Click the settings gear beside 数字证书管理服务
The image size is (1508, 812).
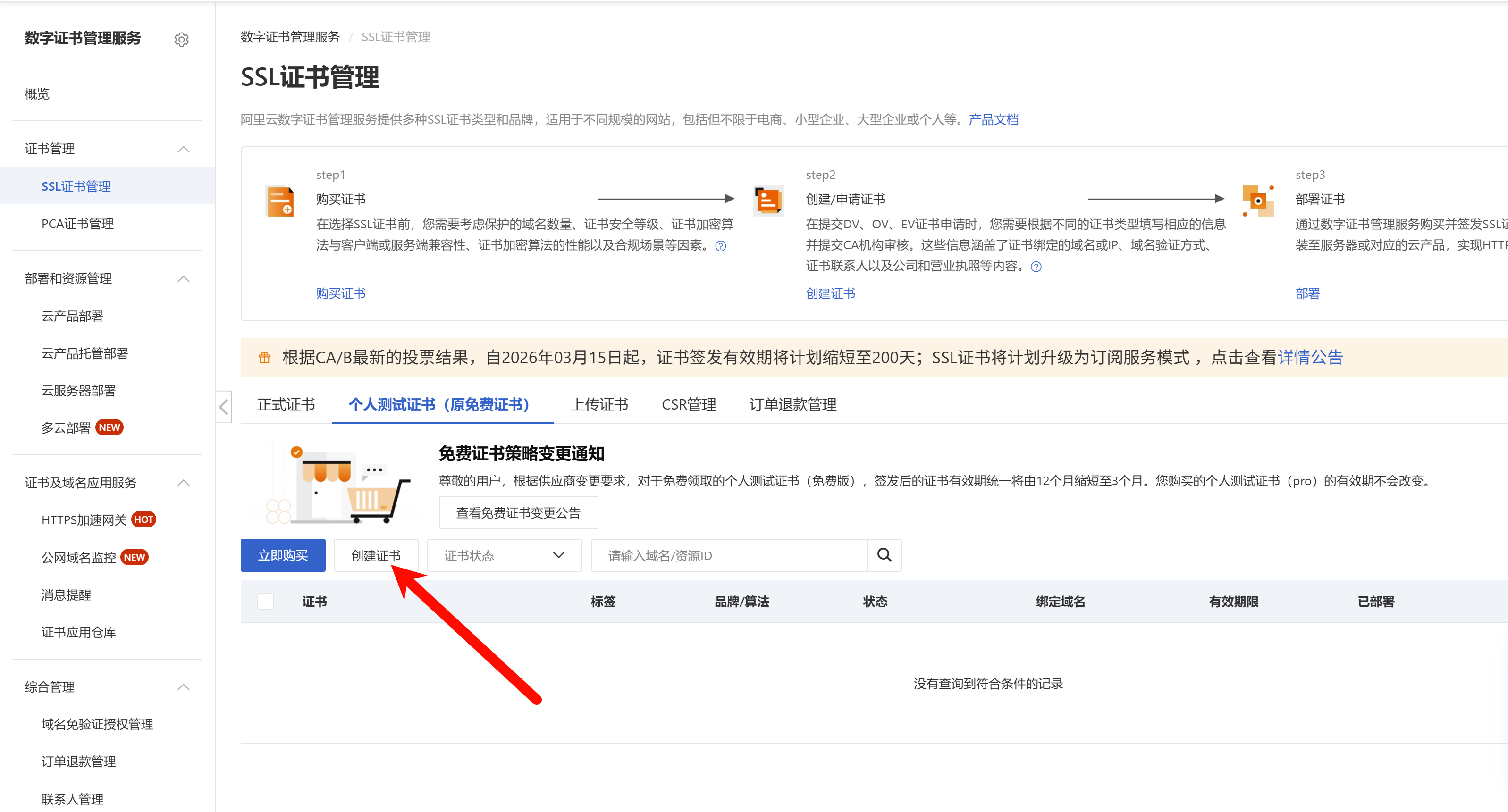click(x=181, y=40)
